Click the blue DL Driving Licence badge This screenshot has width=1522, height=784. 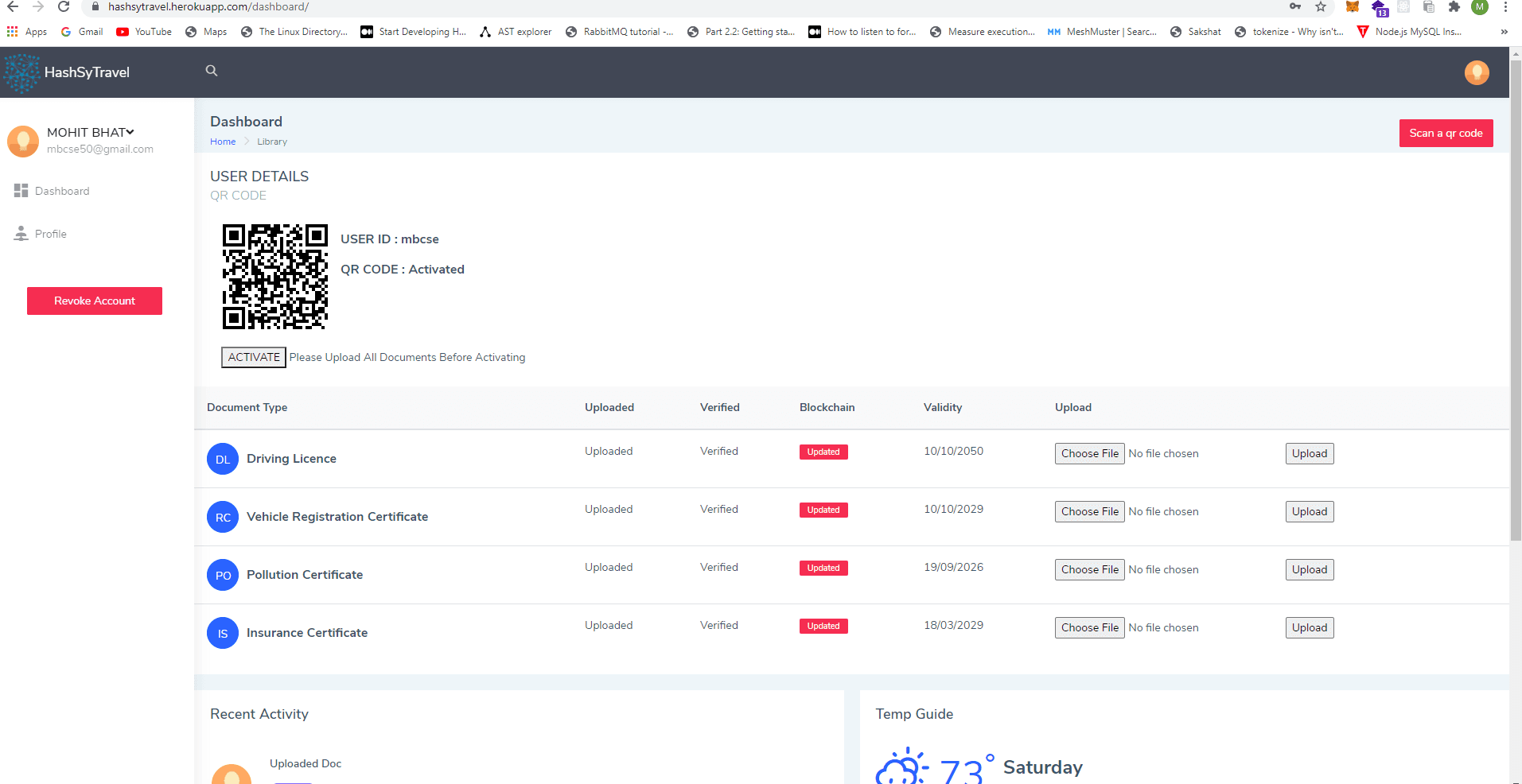(x=223, y=459)
